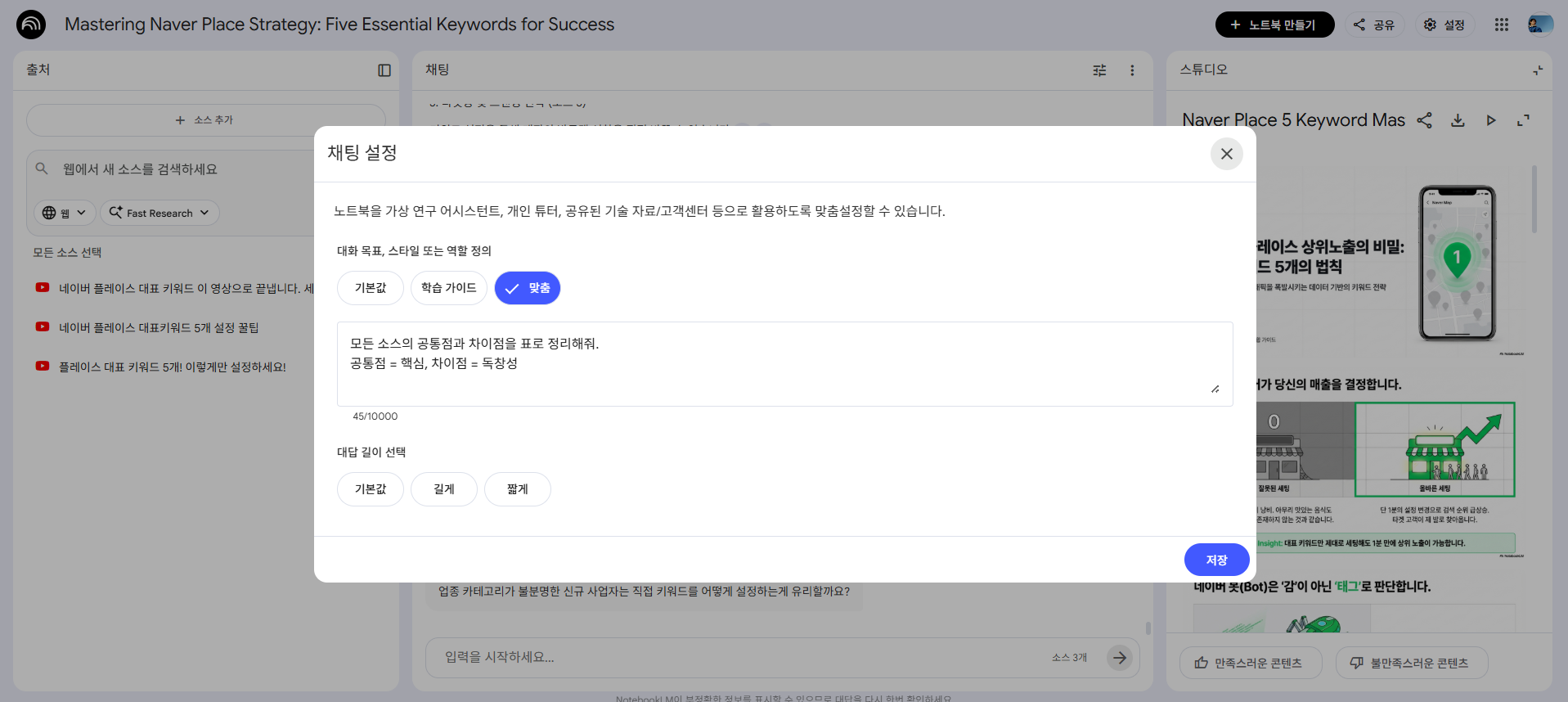The width and height of the screenshot is (1568, 702).
Task: Select 기본값 response length option
Action: 371,489
